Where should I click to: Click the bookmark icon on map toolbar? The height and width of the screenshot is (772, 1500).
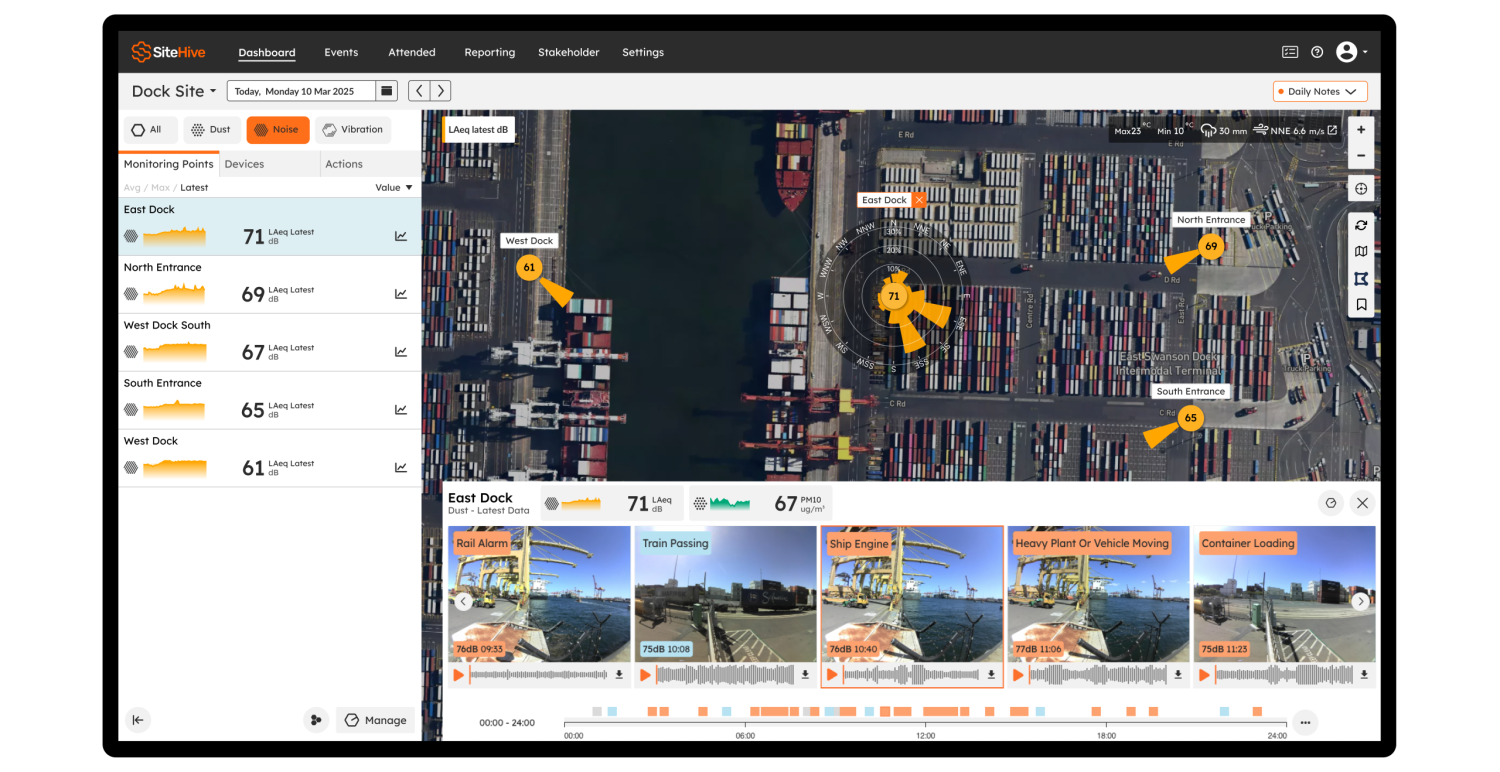[1361, 305]
